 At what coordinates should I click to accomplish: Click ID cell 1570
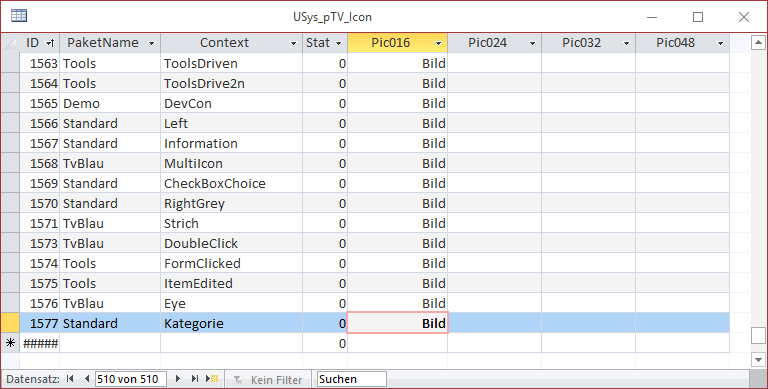[x=40, y=203]
